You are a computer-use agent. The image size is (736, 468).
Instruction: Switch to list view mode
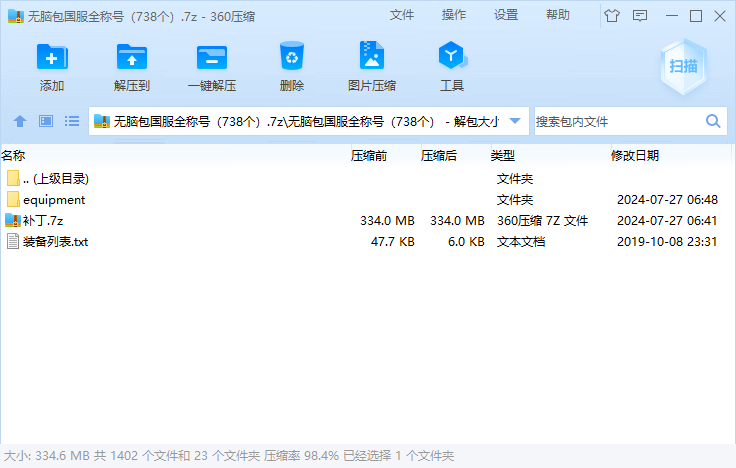pyautogui.click(x=72, y=121)
